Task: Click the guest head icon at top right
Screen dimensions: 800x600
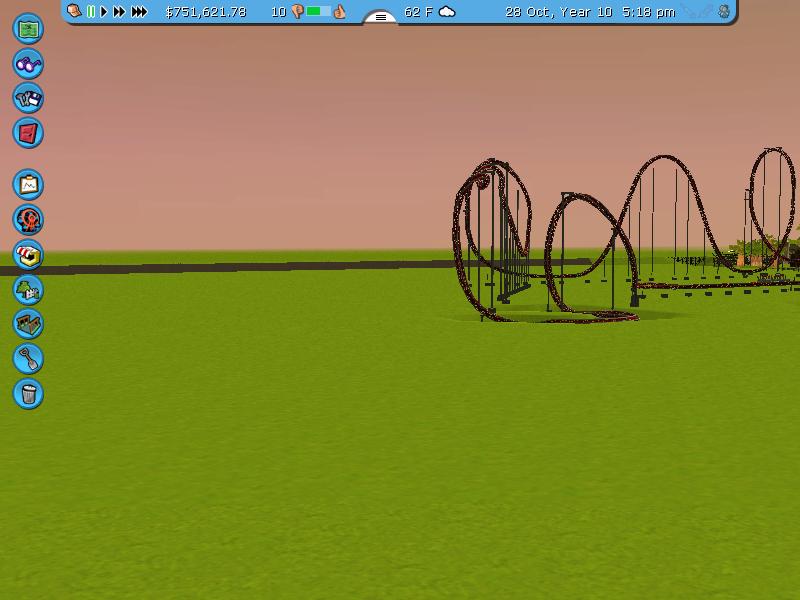Action: tap(723, 11)
